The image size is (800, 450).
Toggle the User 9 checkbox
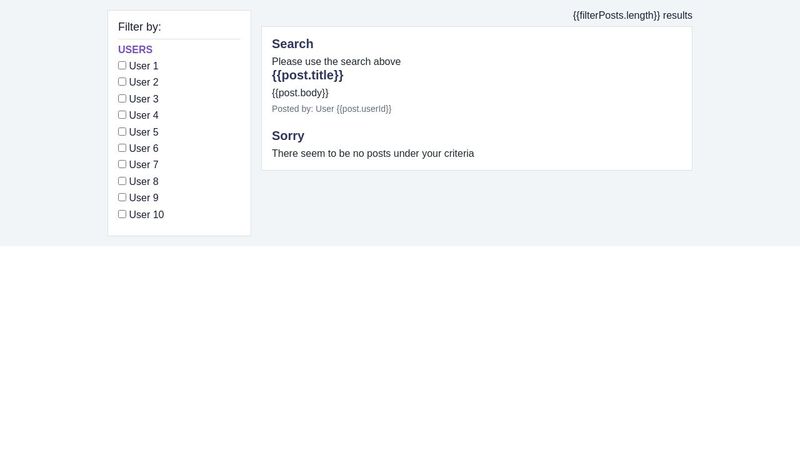[122, 197]
